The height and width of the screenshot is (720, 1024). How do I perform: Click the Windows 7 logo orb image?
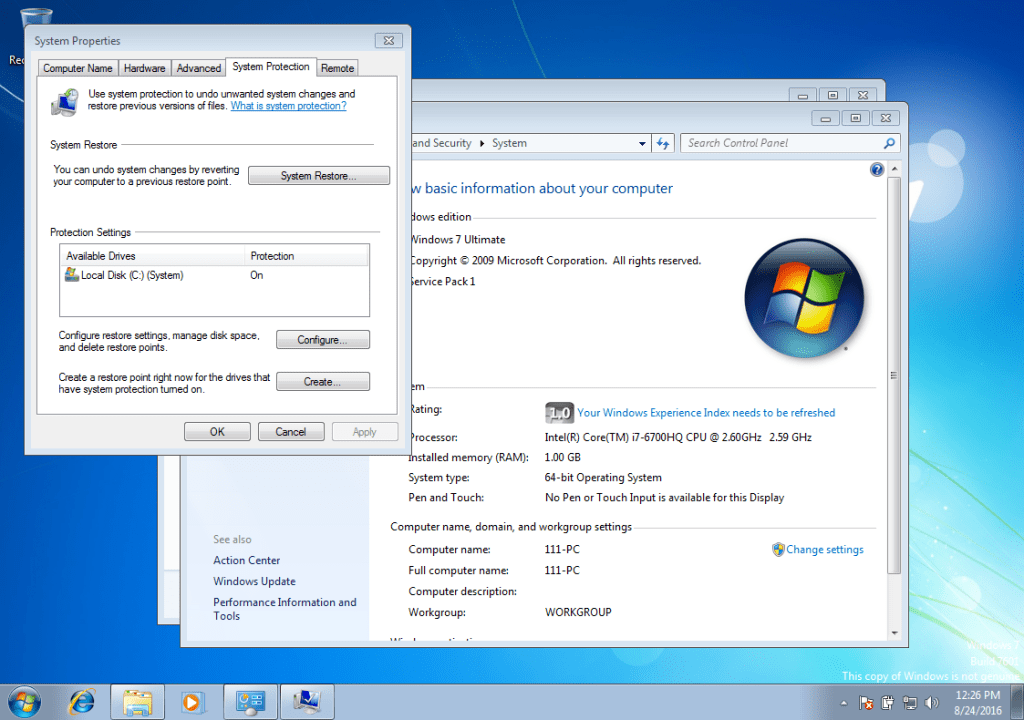coord(804,299)
